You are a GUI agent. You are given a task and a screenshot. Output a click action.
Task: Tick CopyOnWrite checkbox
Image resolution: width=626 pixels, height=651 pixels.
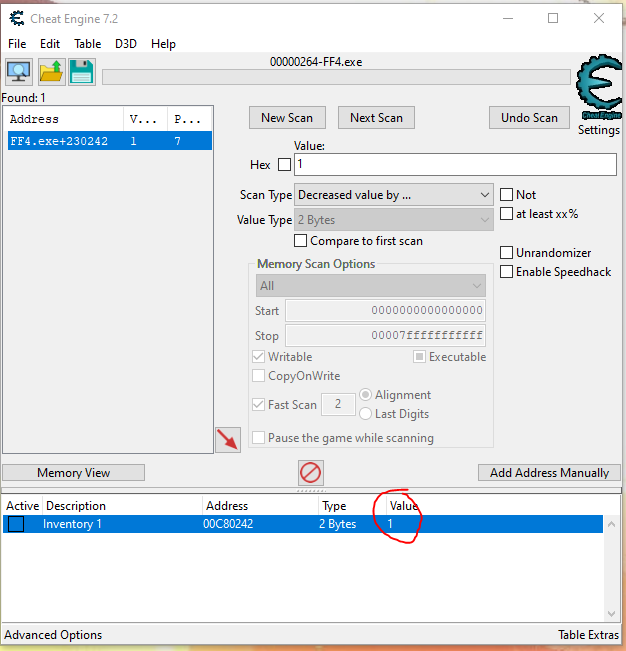tap(259, 376)
